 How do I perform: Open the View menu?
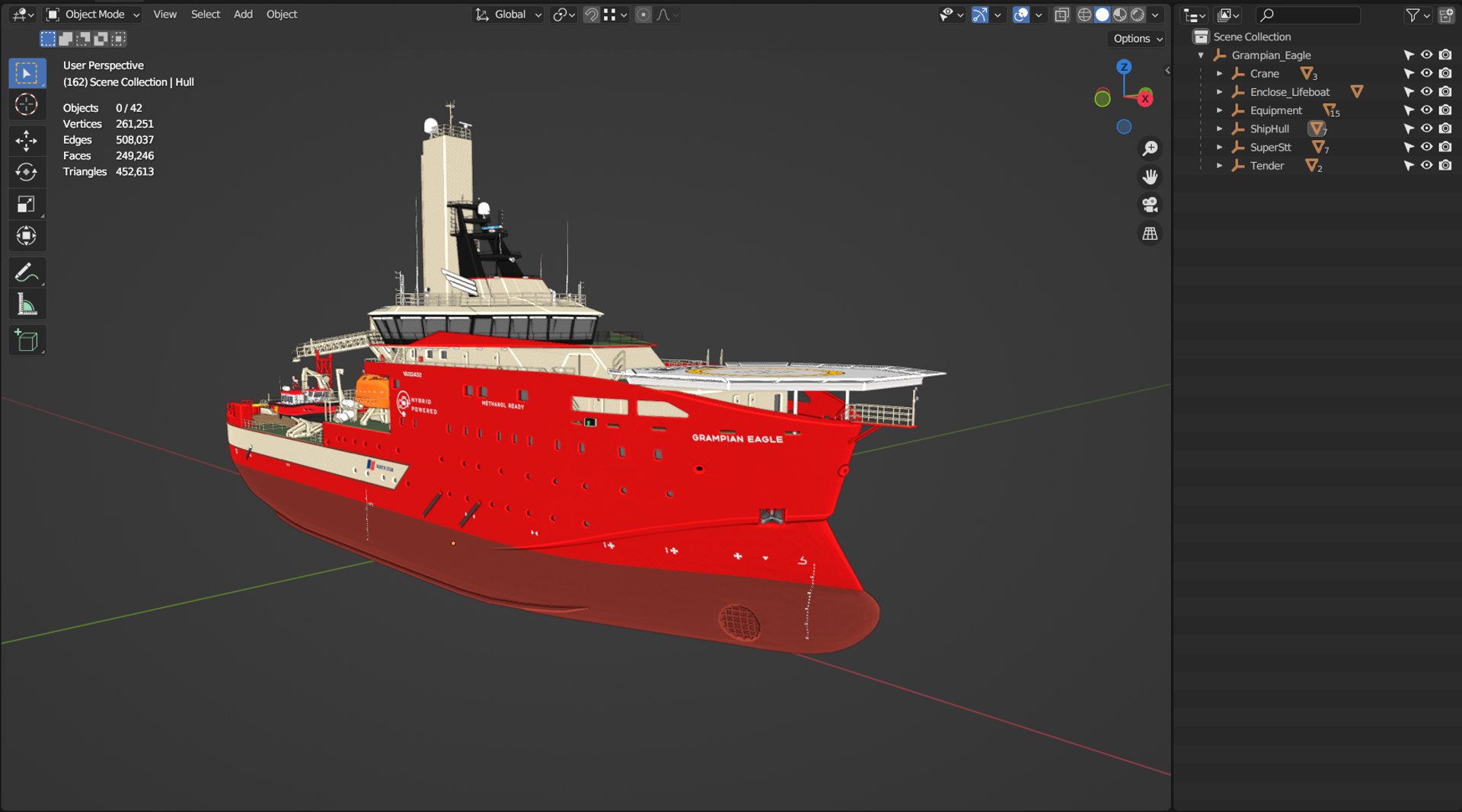(x=164, y=14)
